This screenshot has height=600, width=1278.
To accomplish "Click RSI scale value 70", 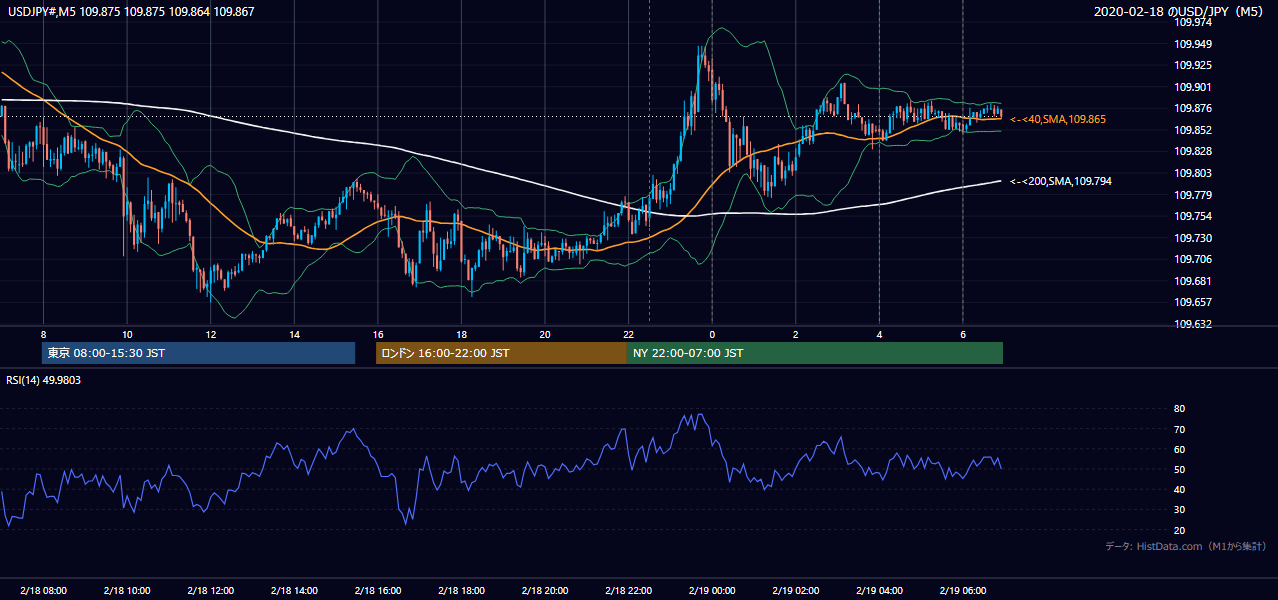I will [x=1180, y=429].
